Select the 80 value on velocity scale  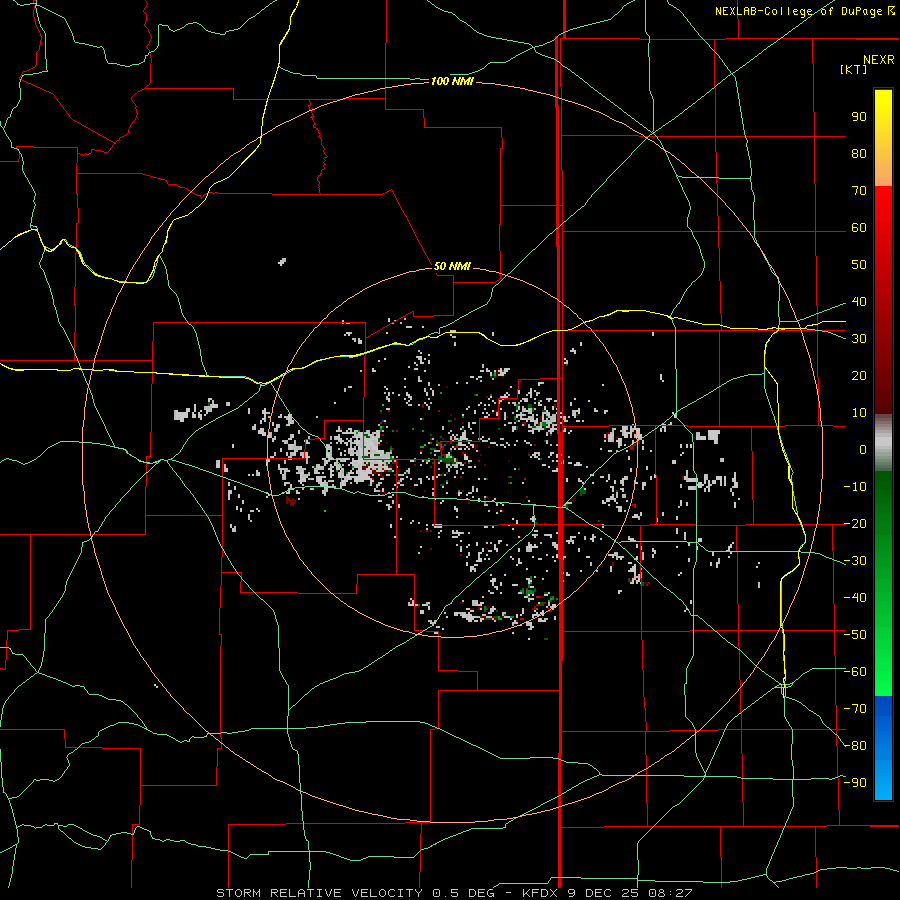[x=859, y=154]
